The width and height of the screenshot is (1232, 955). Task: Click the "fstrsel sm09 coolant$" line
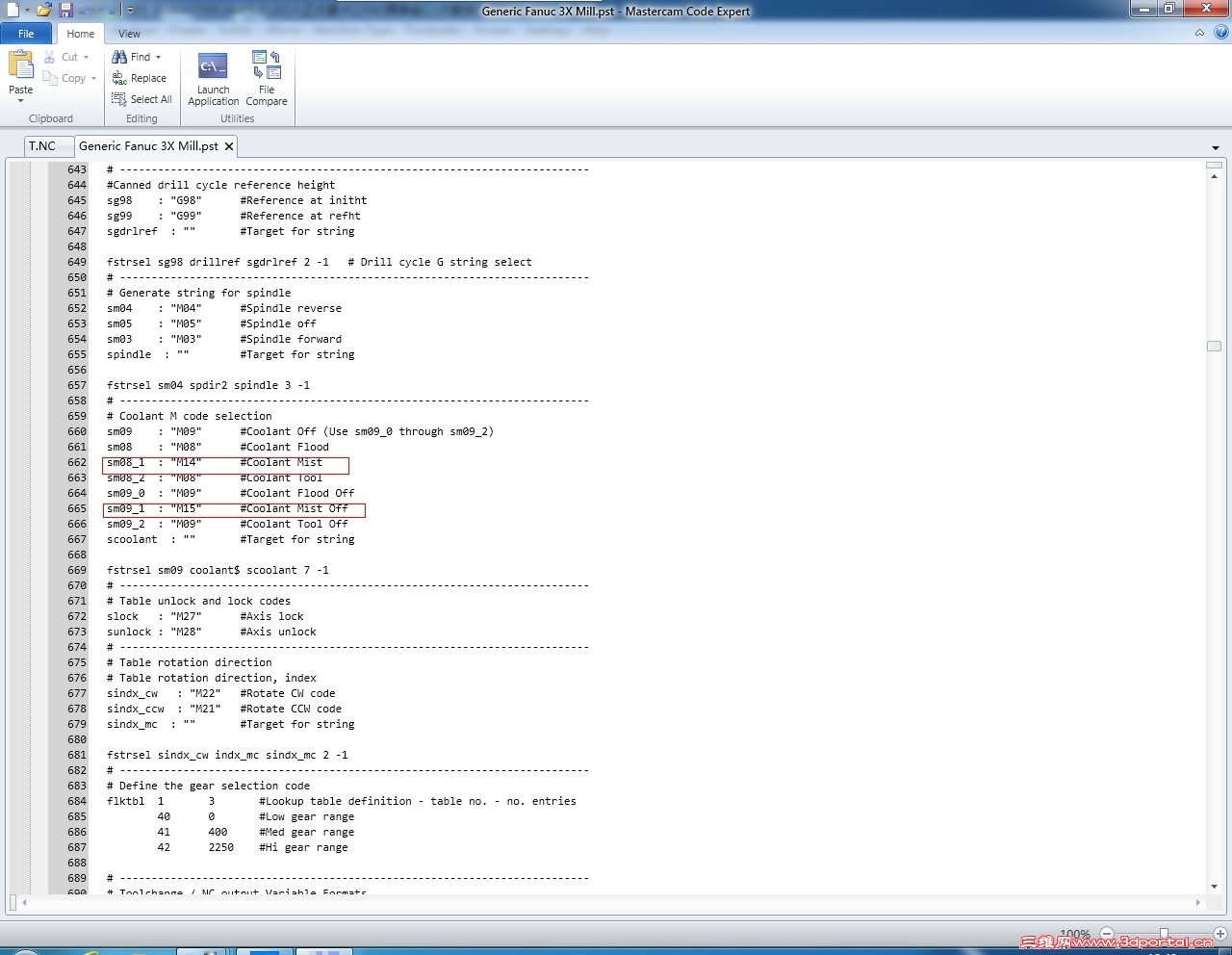coord(218,570)
